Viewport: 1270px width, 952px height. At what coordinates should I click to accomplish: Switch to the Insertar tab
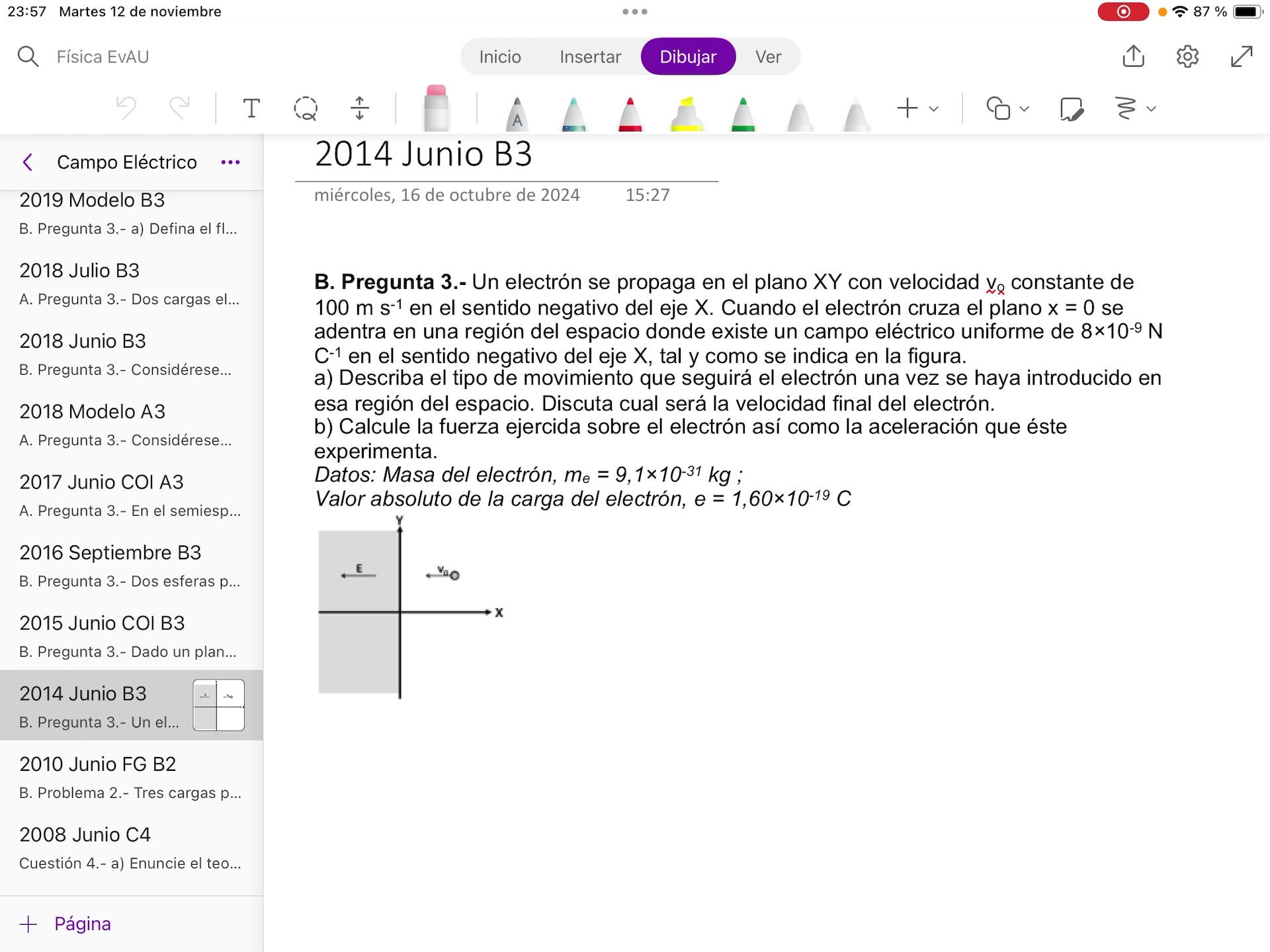click(590, 57)
